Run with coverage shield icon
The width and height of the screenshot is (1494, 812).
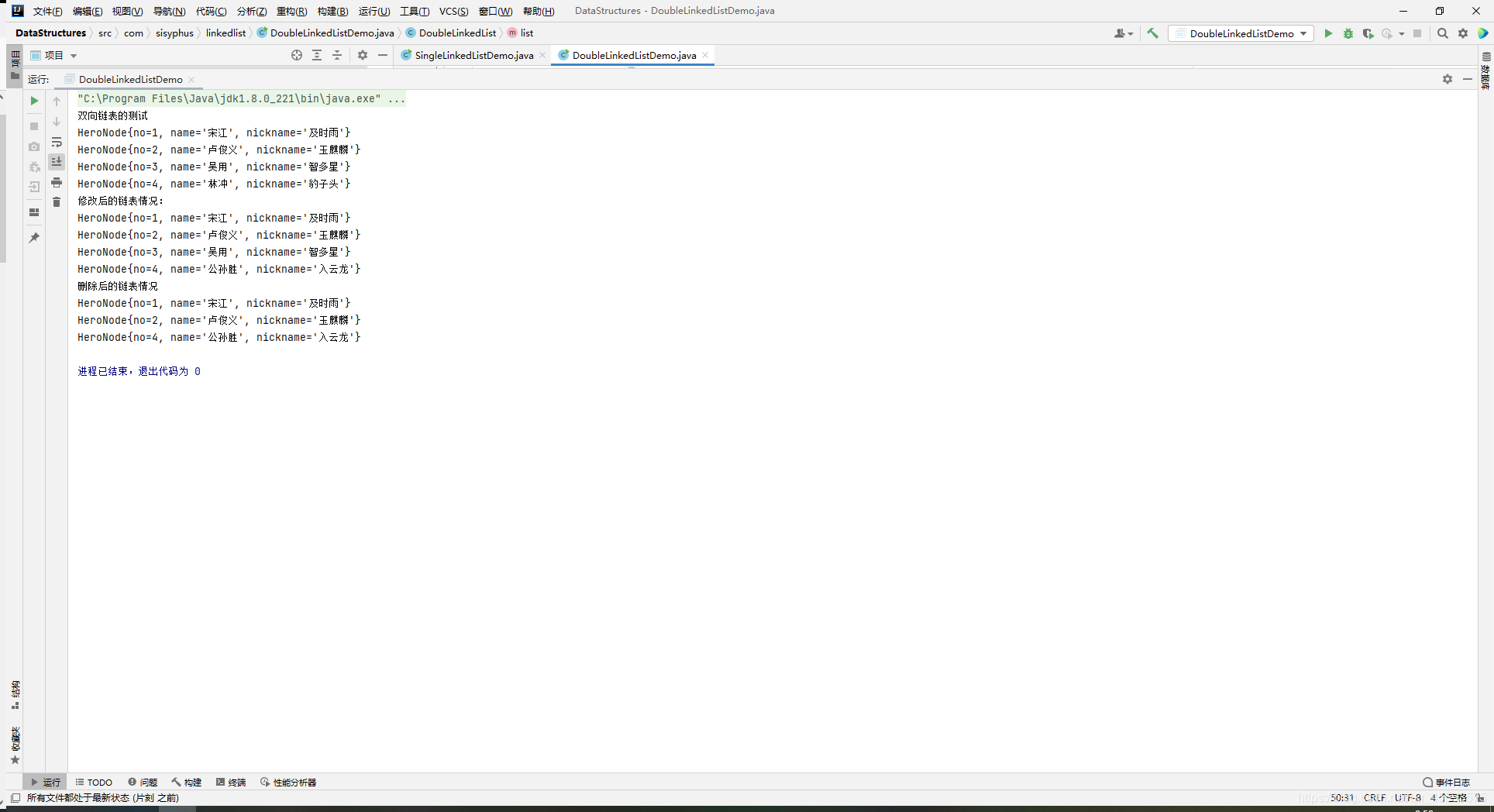1368,33
